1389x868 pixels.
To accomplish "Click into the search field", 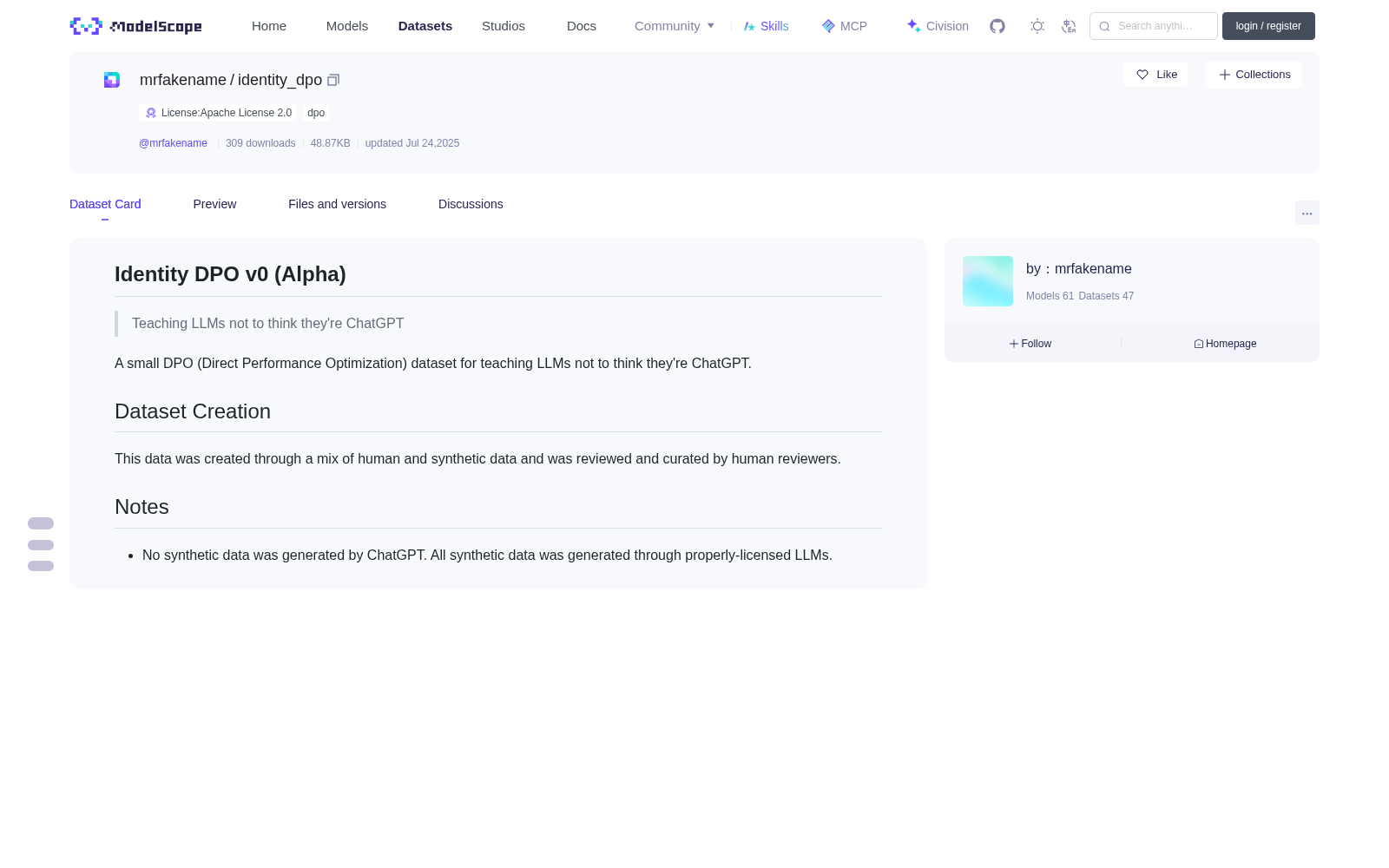I will [1154, 26].
